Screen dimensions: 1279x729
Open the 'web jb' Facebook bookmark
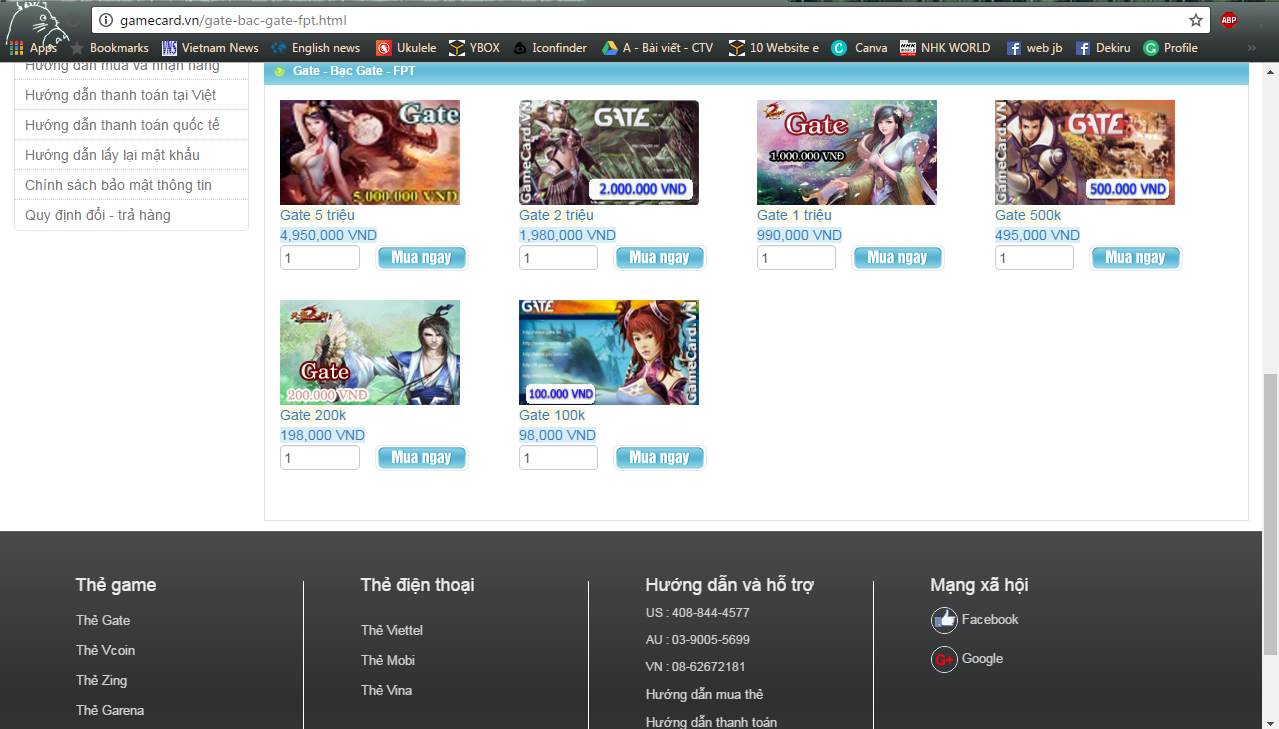point(1034,48)
